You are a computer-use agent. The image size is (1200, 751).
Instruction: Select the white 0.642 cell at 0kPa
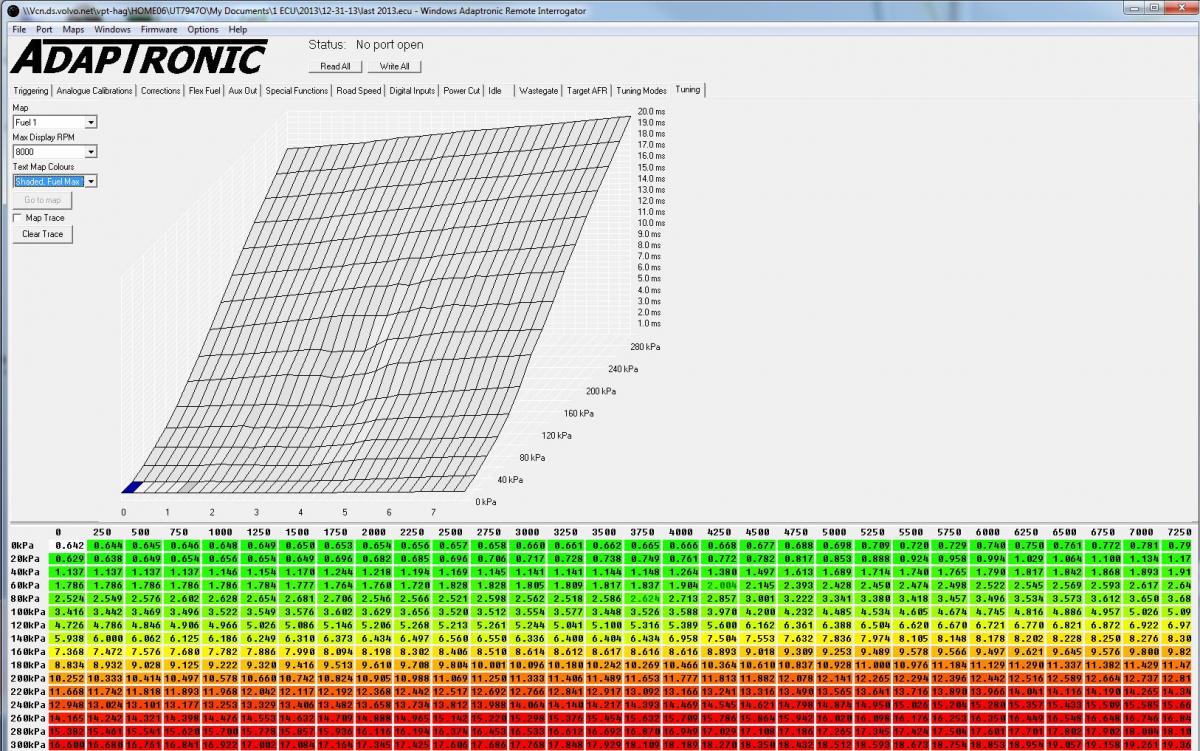pyautogui.click(x=68, y=545)
